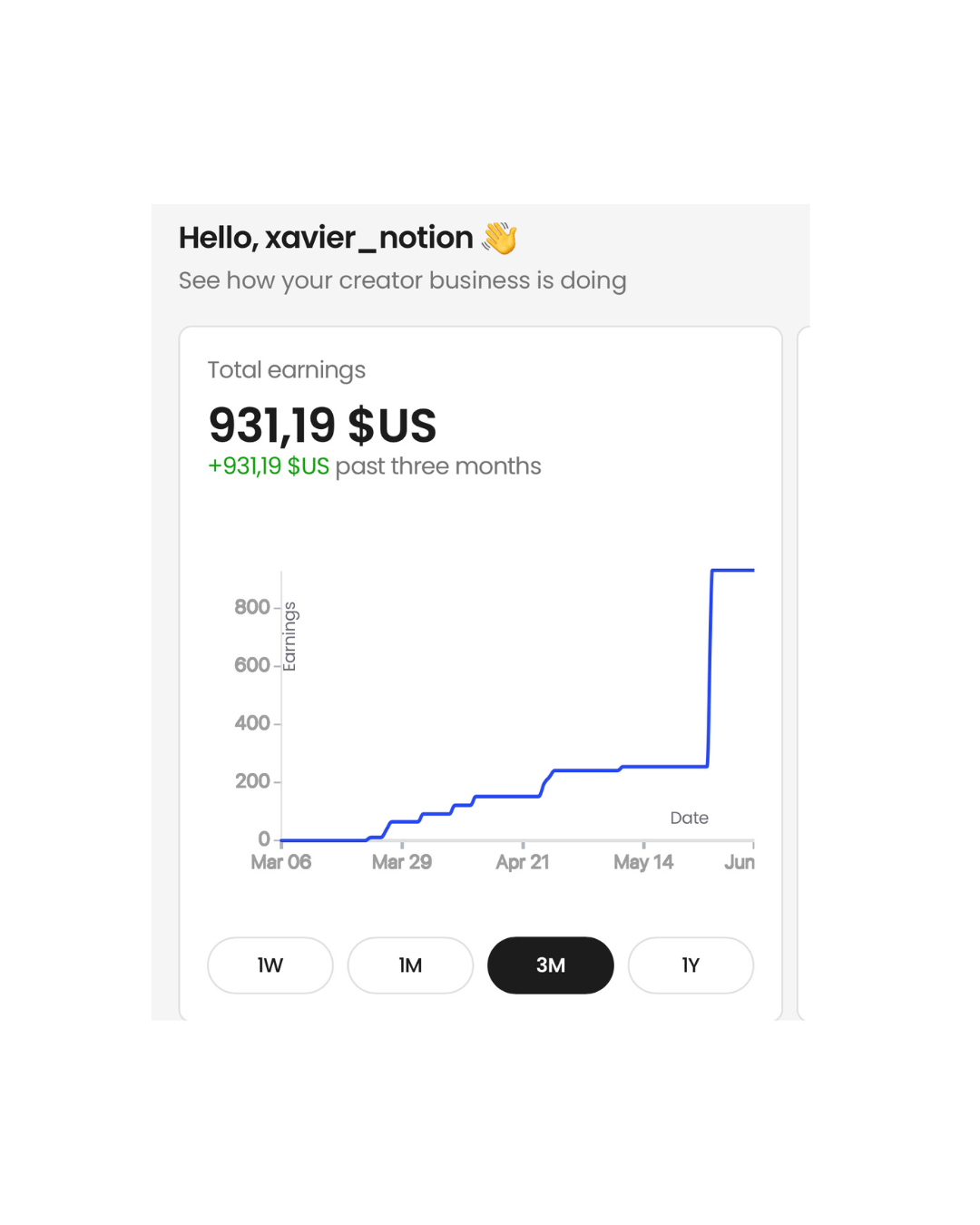
Task: Click the Mar 06 date tick
Action: [281, 862]
